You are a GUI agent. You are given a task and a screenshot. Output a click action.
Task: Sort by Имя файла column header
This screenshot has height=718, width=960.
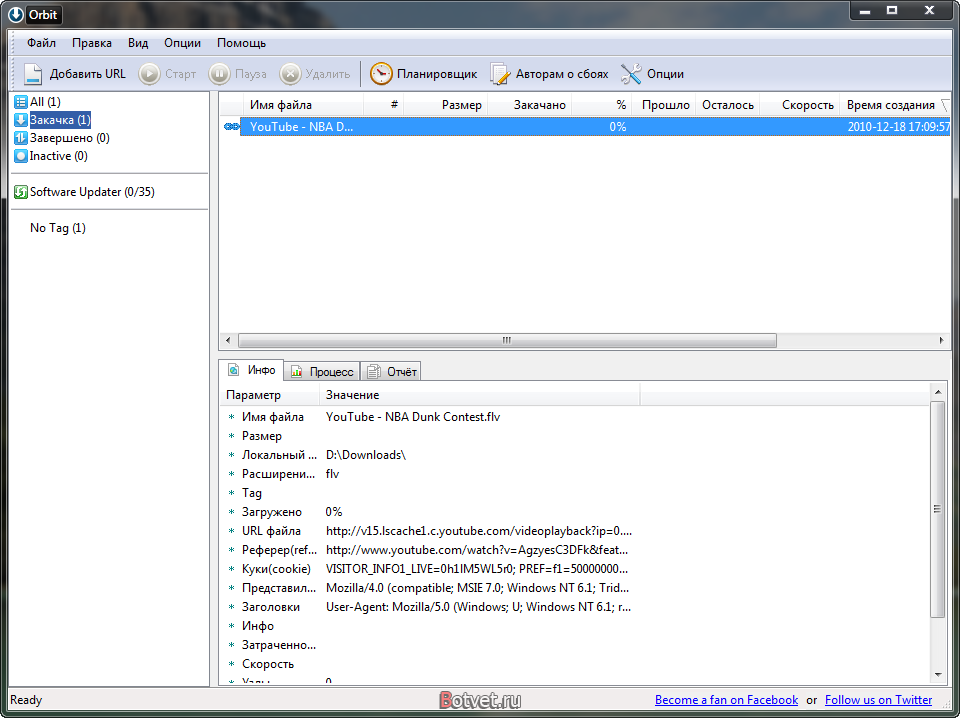303,105
